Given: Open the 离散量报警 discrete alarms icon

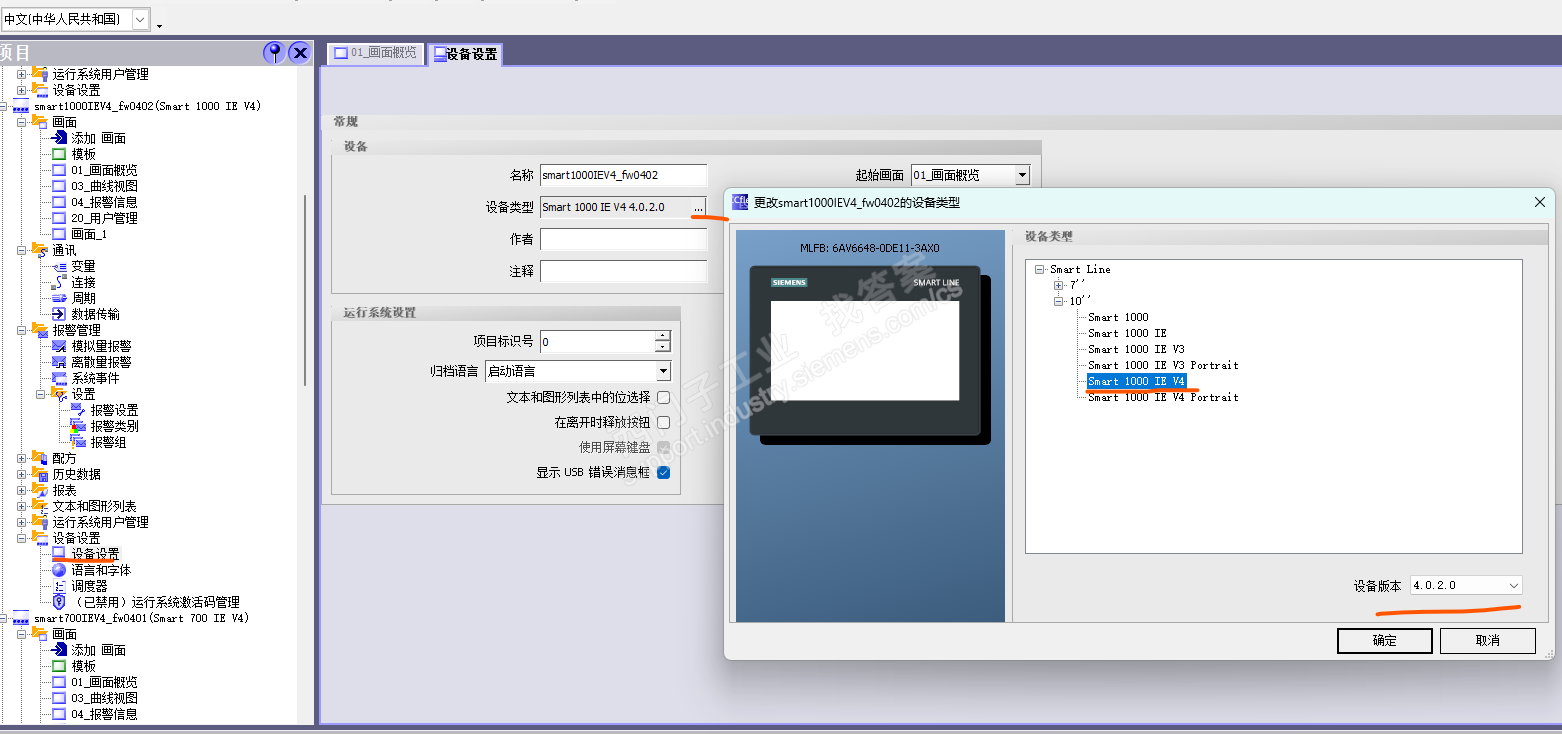Looking at the screenshot, I should pos(59,362).
